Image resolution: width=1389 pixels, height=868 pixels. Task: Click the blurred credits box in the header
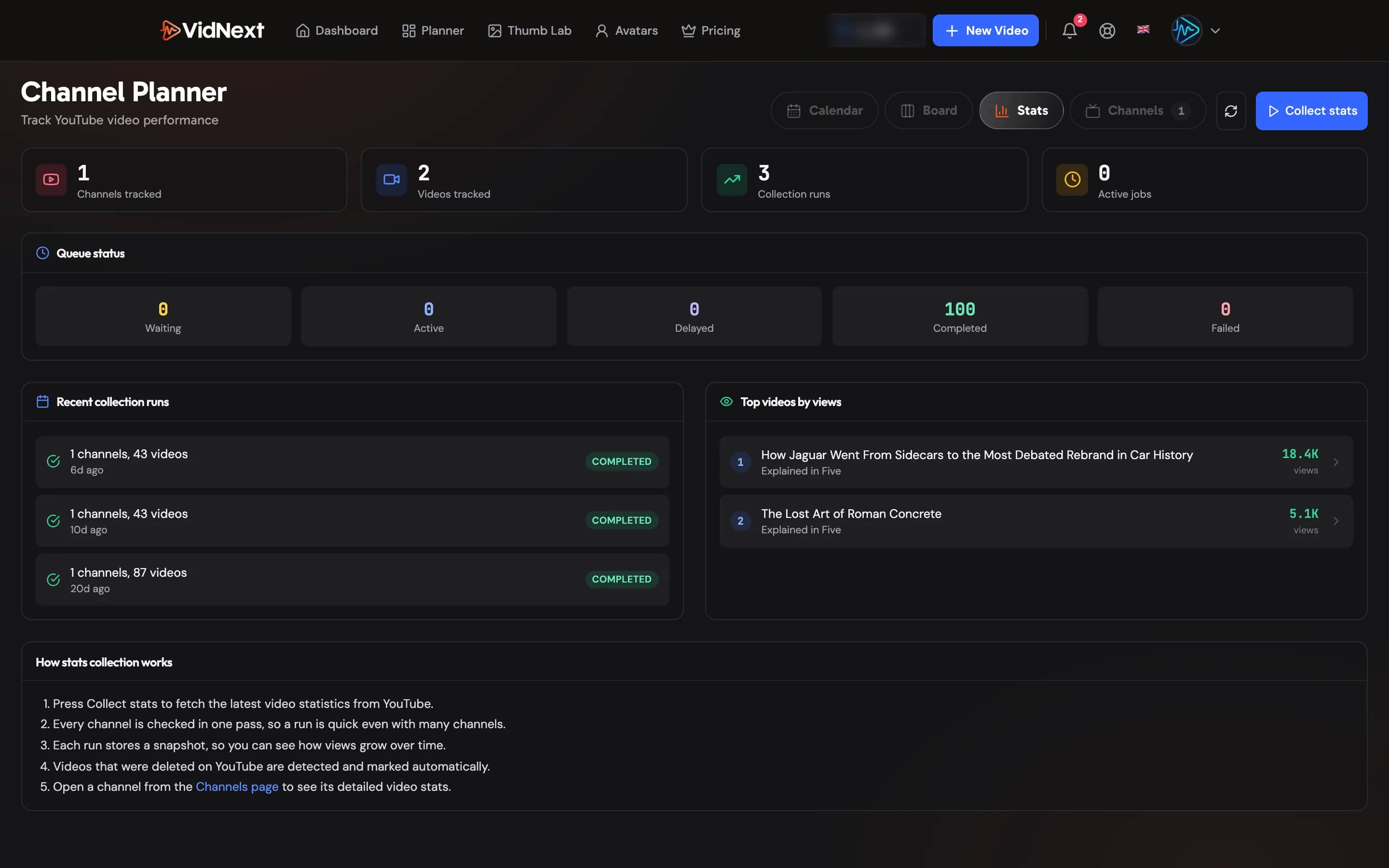tap(875, 30)
